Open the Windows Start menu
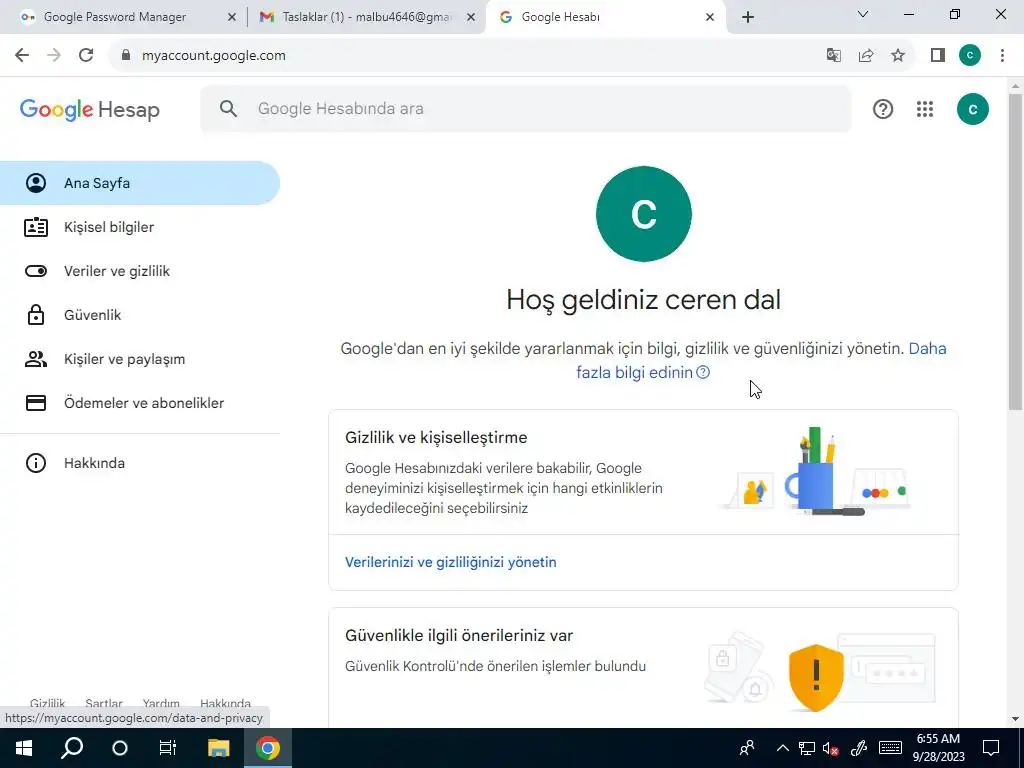 [24, 748]
